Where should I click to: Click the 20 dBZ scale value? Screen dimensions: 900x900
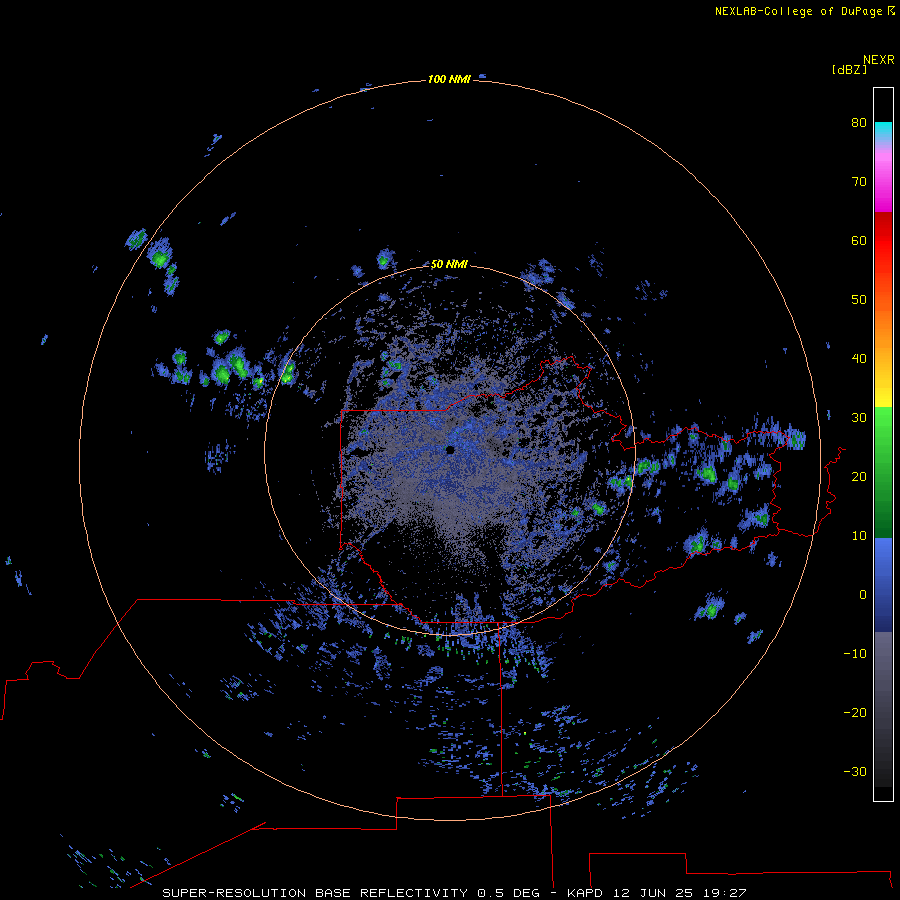859,476
